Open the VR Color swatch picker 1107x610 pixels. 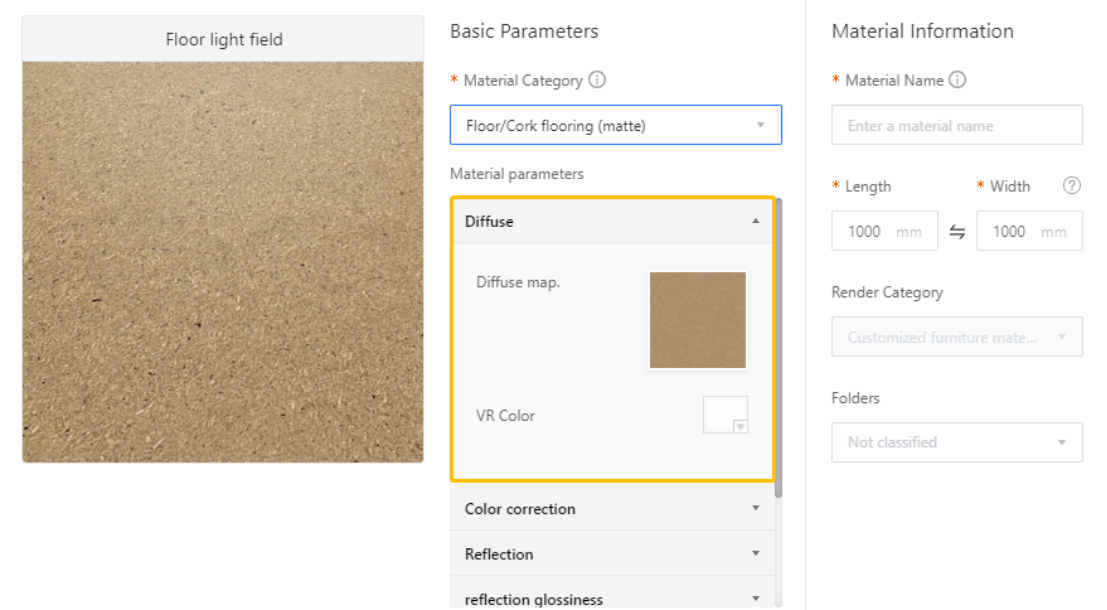click(x=725, y=415)
